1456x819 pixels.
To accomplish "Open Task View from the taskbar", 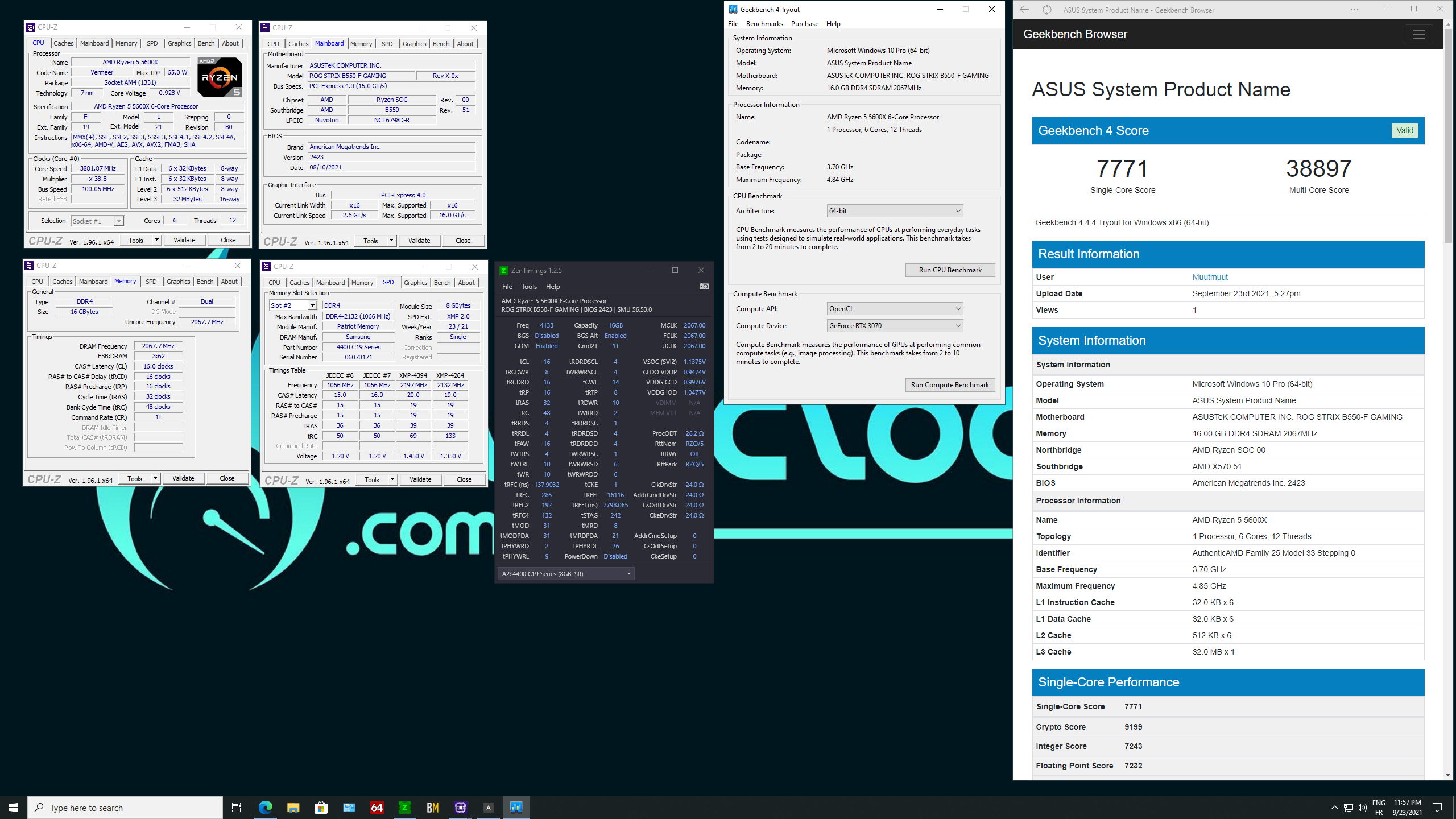I will pos(237,808).
